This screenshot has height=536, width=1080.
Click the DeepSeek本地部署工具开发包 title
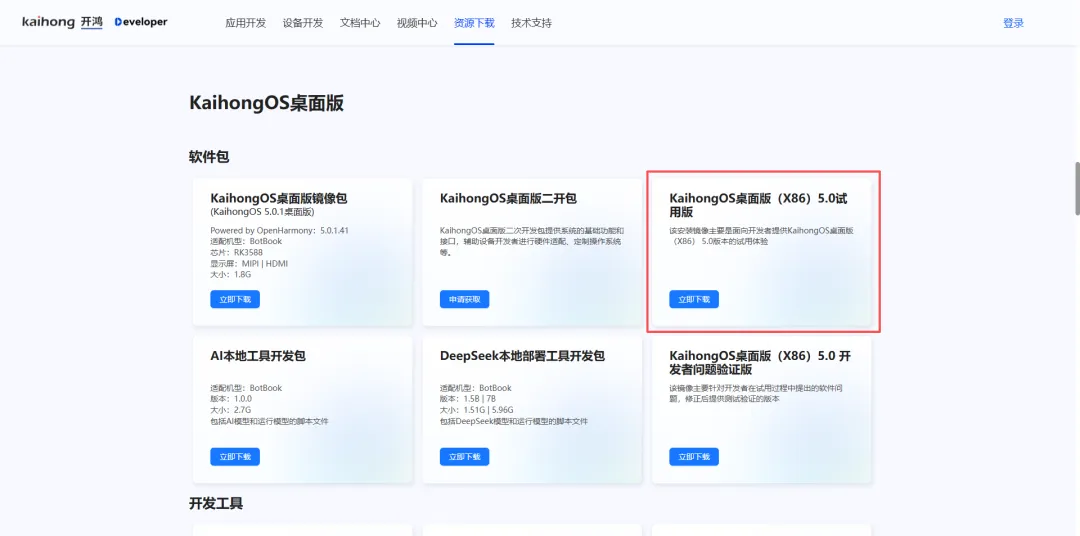522,356
